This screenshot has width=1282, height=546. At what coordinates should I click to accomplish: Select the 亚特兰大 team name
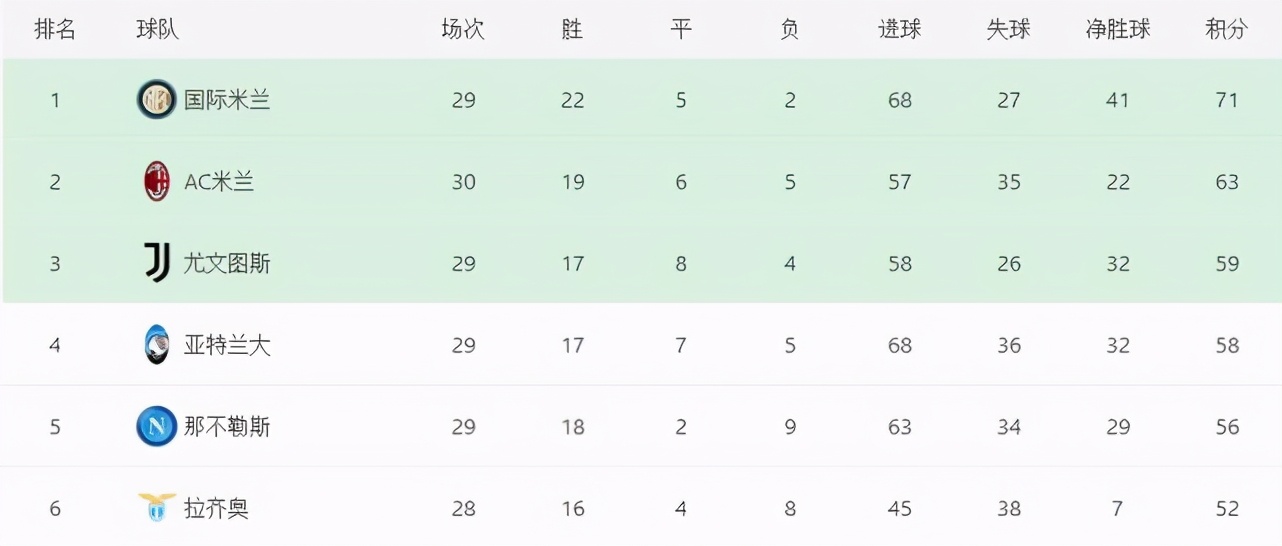(227, 345)
